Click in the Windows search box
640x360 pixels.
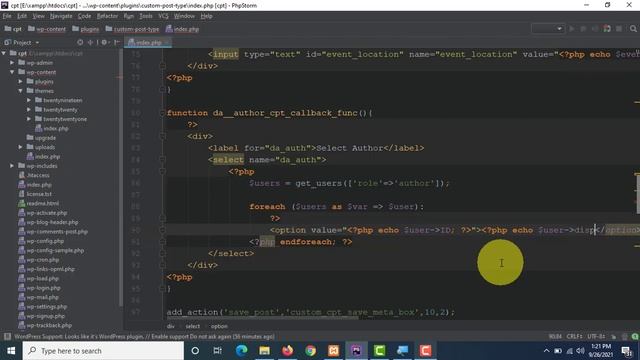click(103, 351)
